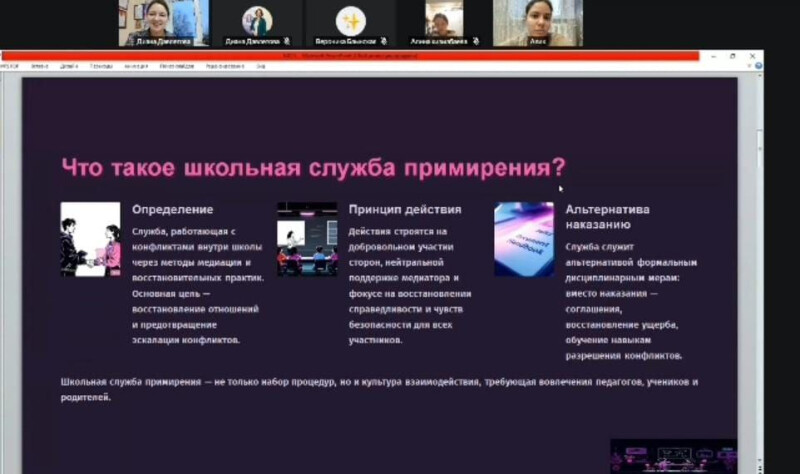Open the Показ слайдов tab
The width and height of the screenshot is (800, 474).
pyautogui.click(x=174, y=67)
